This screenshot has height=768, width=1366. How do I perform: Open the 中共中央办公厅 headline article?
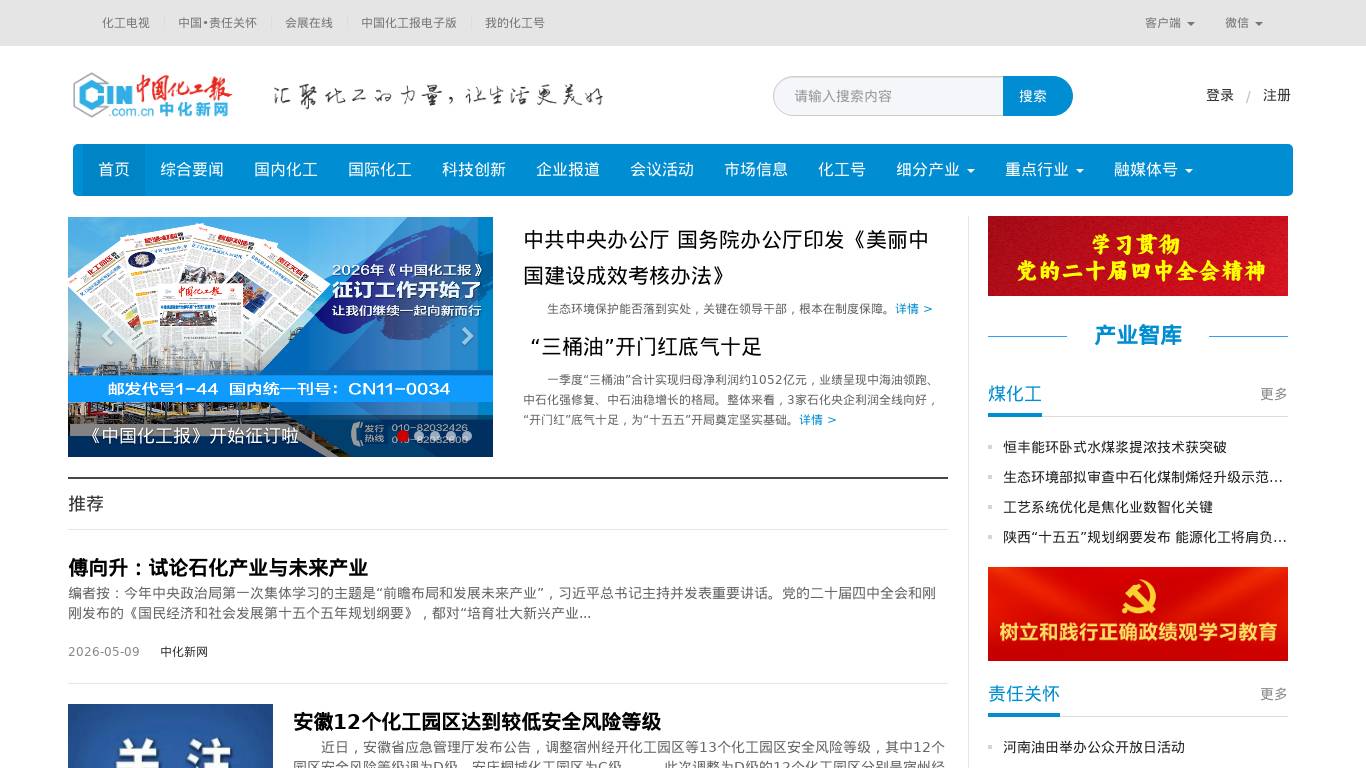726,258
